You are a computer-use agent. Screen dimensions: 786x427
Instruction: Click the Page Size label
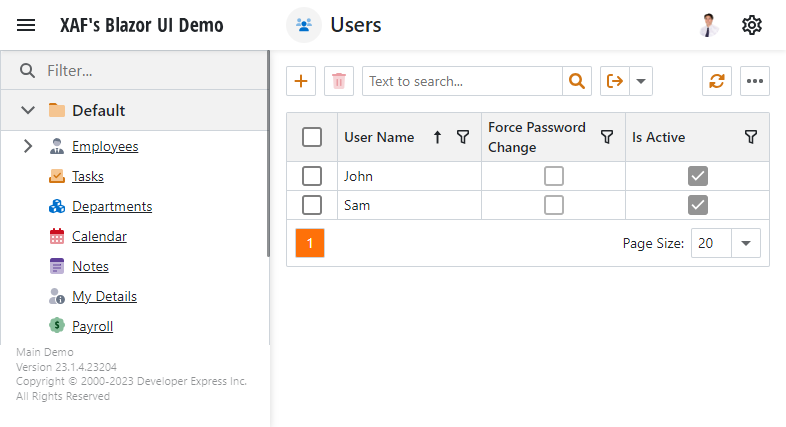point(653,243)
